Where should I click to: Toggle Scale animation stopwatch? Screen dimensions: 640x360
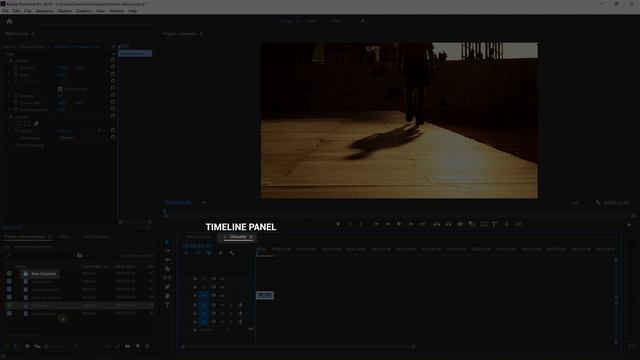pos(16,75)
